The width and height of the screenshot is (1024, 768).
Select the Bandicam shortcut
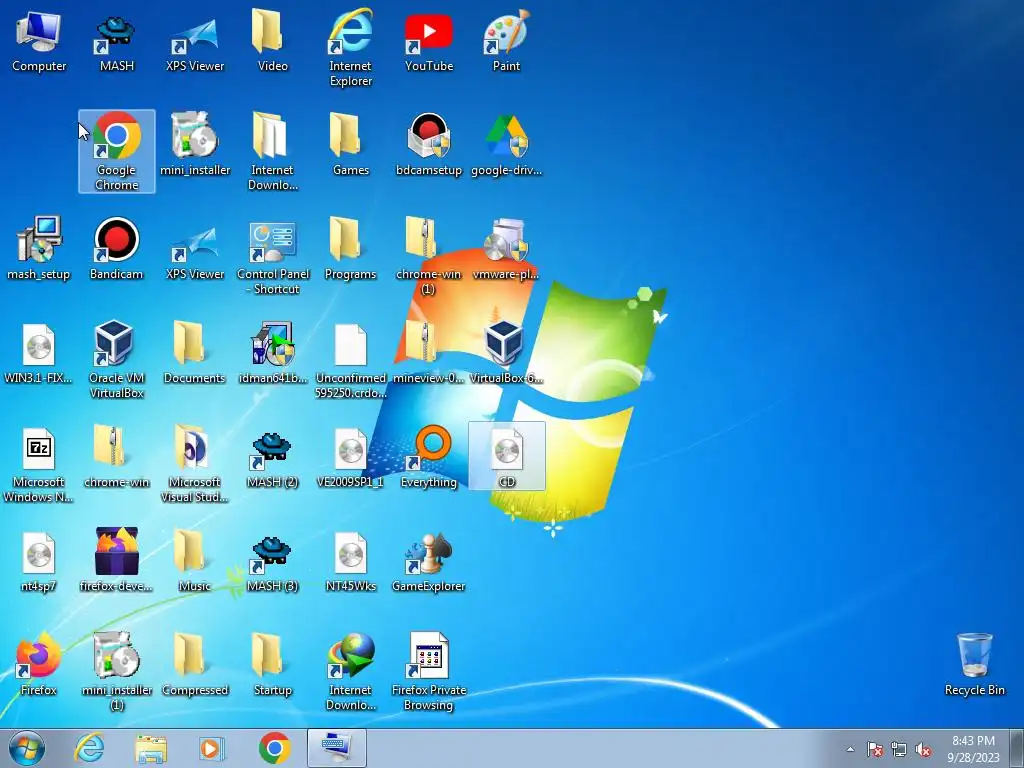116,248
